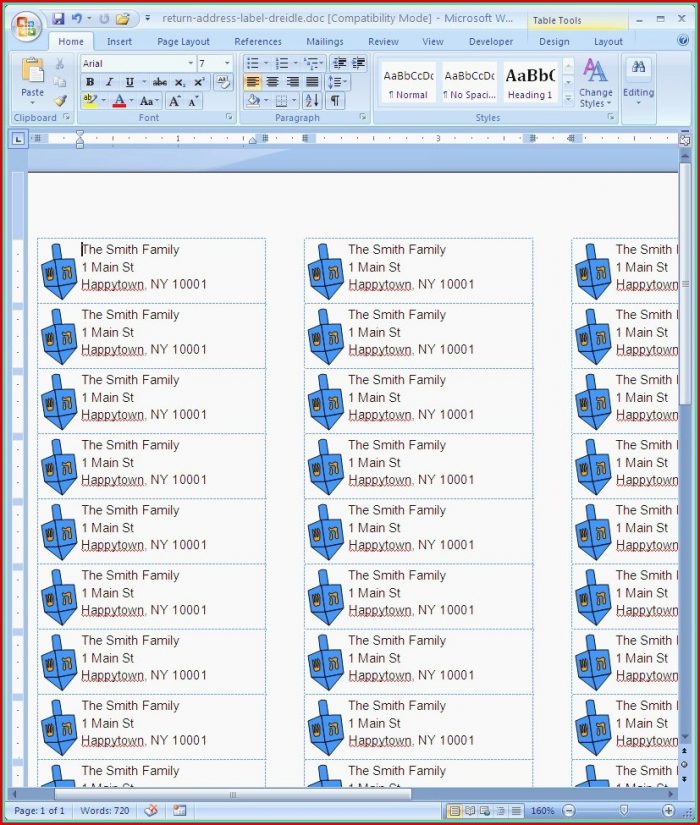Screen dimensions: 700x825
Task: Open the Arial font name dropdown
Action: point(191,63)
